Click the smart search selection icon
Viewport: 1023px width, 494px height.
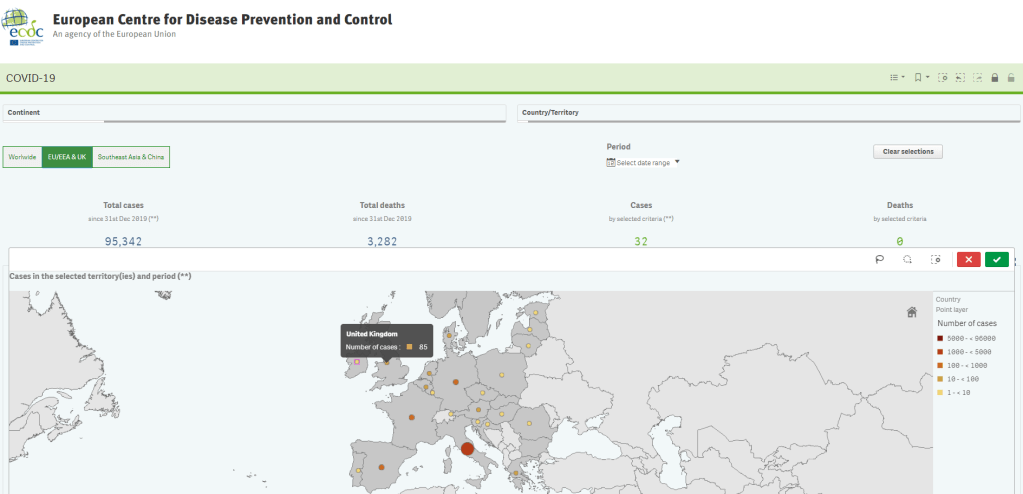pyautogui.click(x=943, y=78)
